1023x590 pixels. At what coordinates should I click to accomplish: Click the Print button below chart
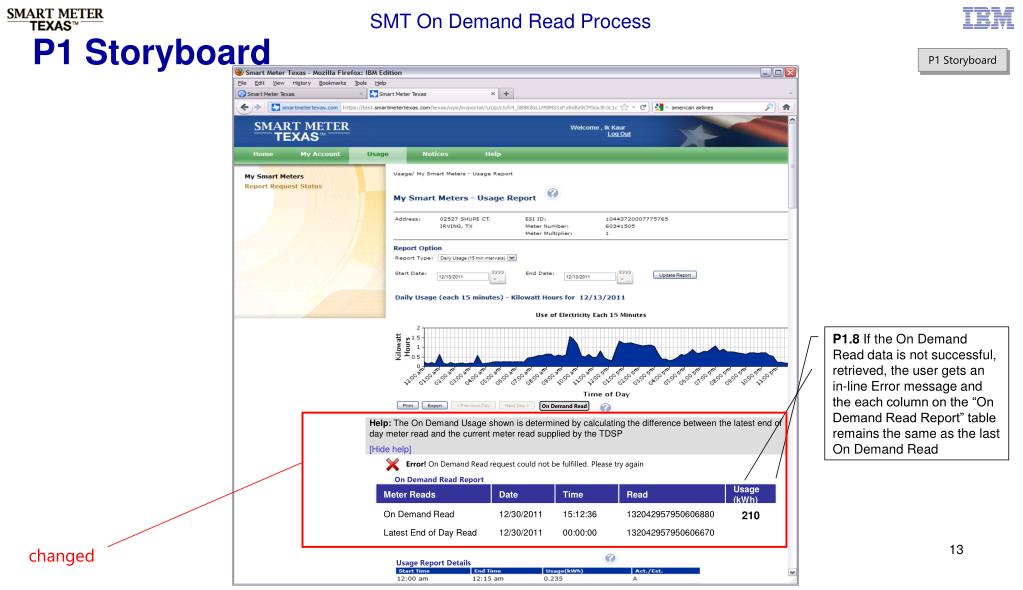pos(408,405)
